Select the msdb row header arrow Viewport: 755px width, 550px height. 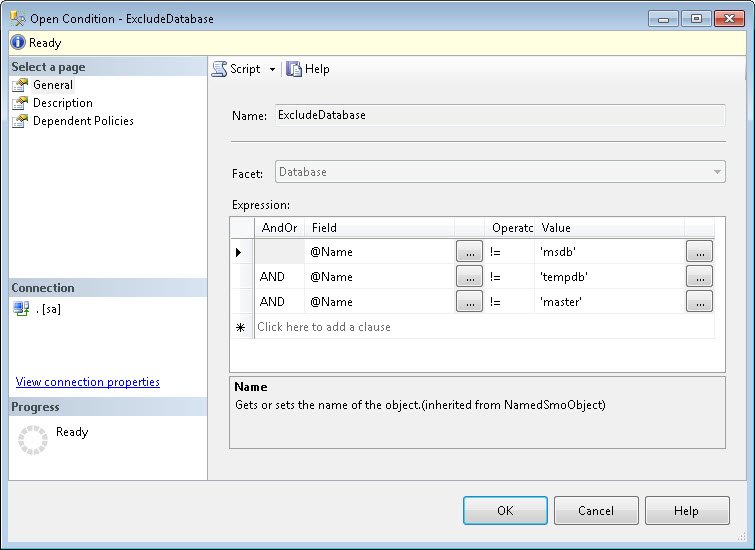[242, 252]
